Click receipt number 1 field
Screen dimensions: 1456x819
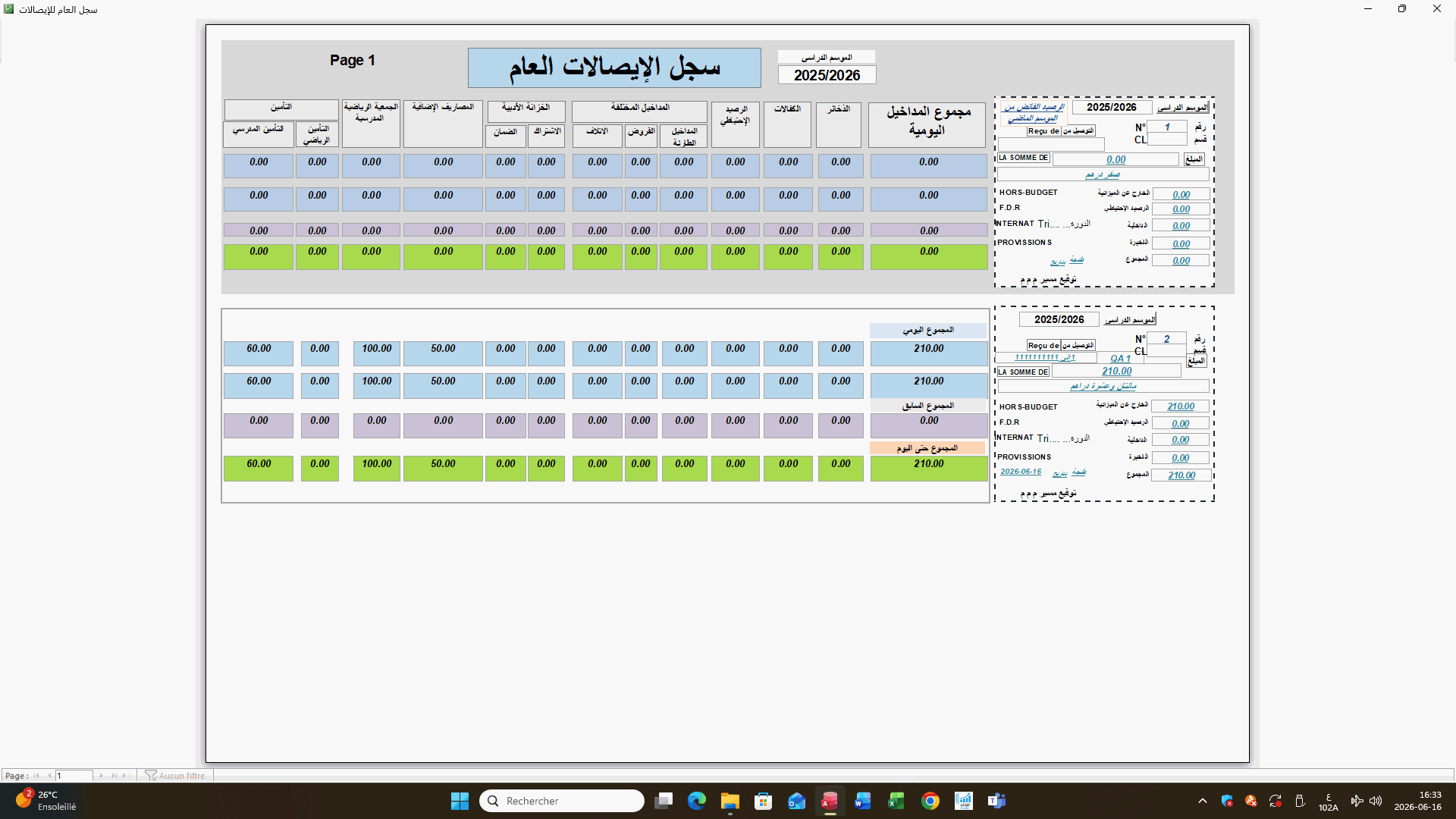coord(1167,127)
